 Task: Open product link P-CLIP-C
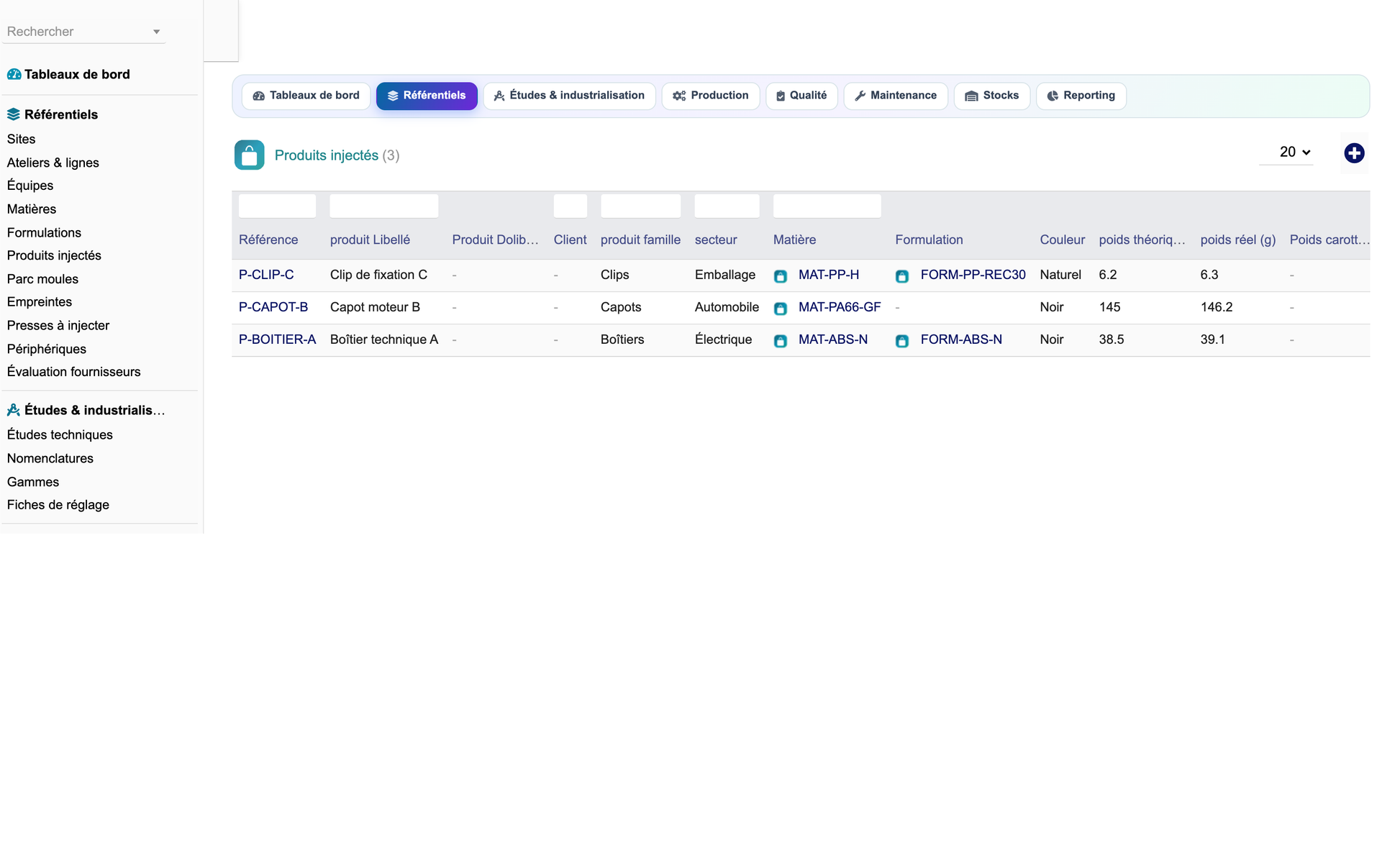pos(266,275)
